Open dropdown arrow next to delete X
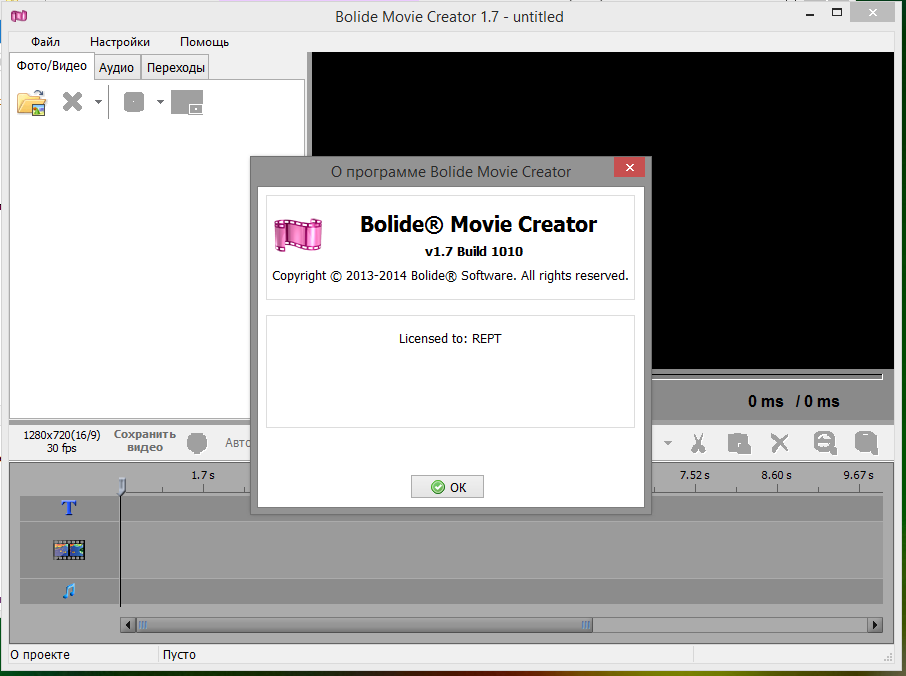 click(98, 102)
